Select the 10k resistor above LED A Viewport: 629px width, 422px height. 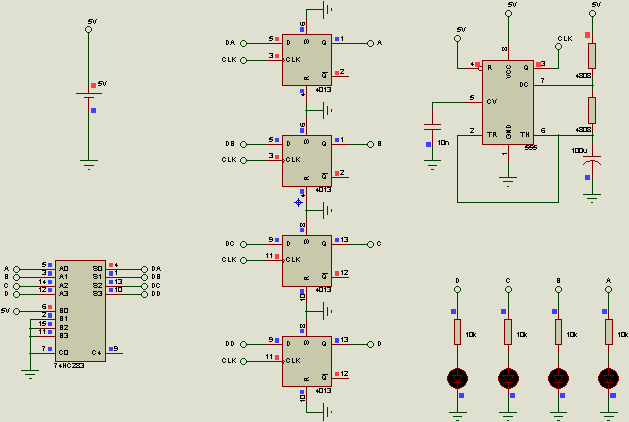(609, 332)
